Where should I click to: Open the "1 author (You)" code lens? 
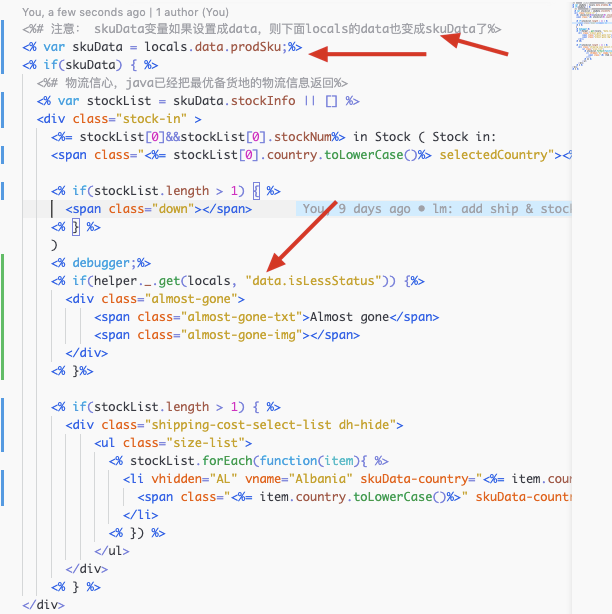[x=192, y=12]
